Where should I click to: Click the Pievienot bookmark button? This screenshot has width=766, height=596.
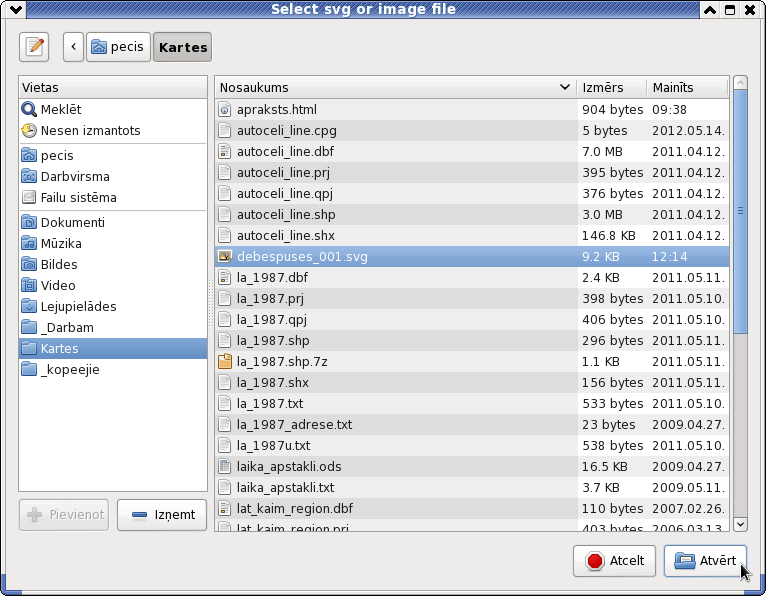coord(64,514)
